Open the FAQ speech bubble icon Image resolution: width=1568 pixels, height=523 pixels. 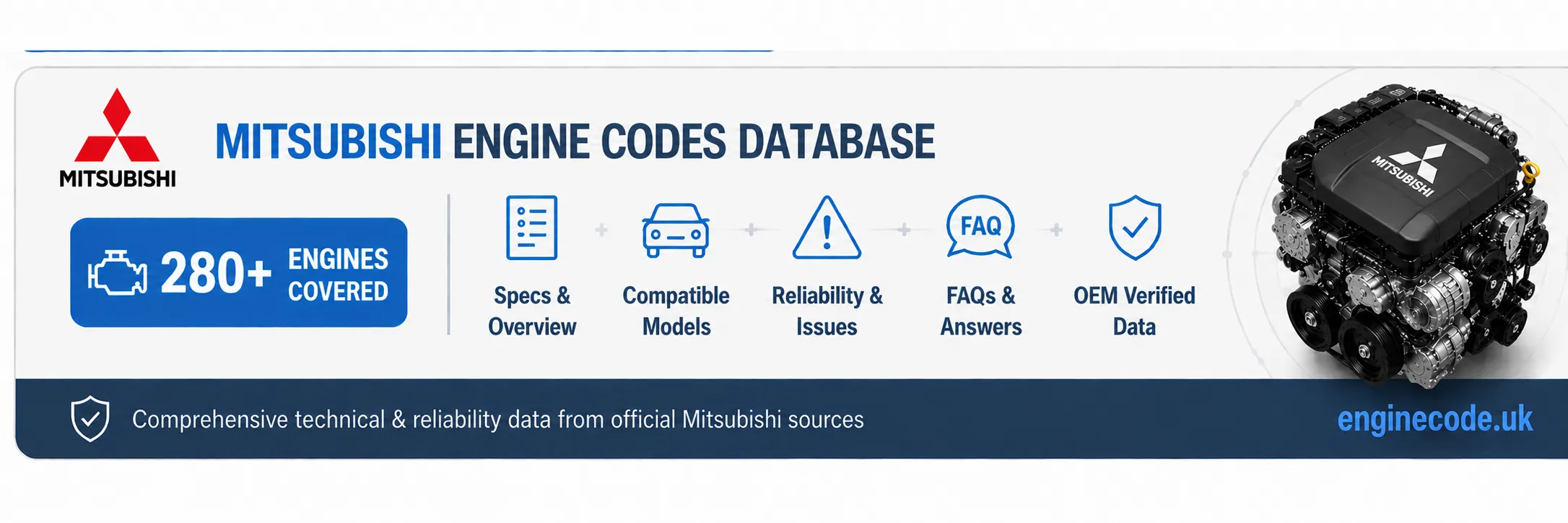[x=980, y=228]
